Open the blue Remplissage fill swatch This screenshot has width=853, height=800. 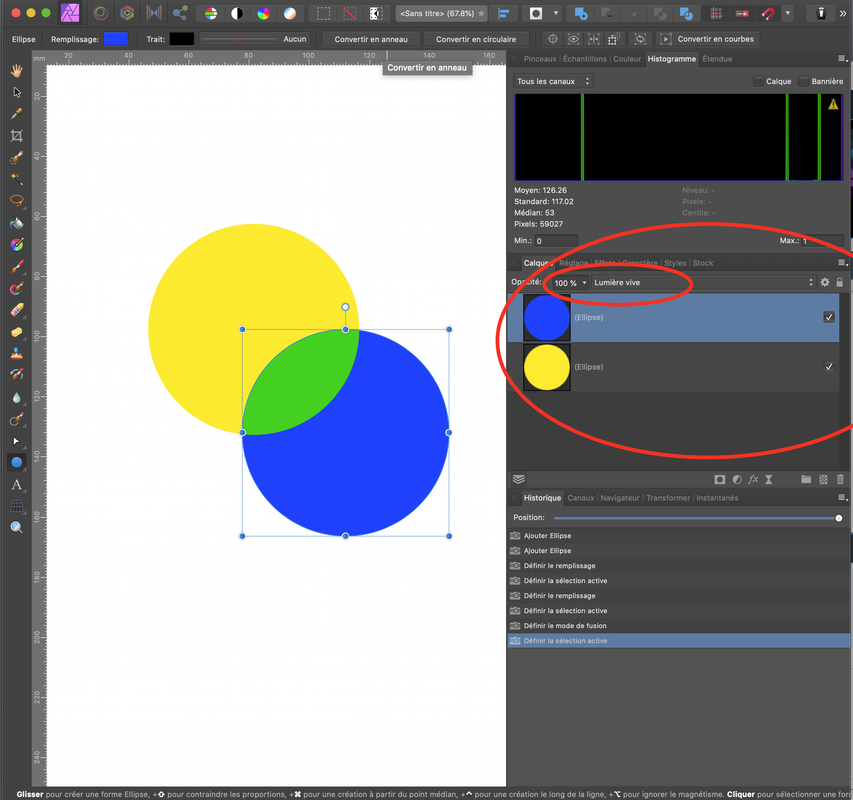116,39
